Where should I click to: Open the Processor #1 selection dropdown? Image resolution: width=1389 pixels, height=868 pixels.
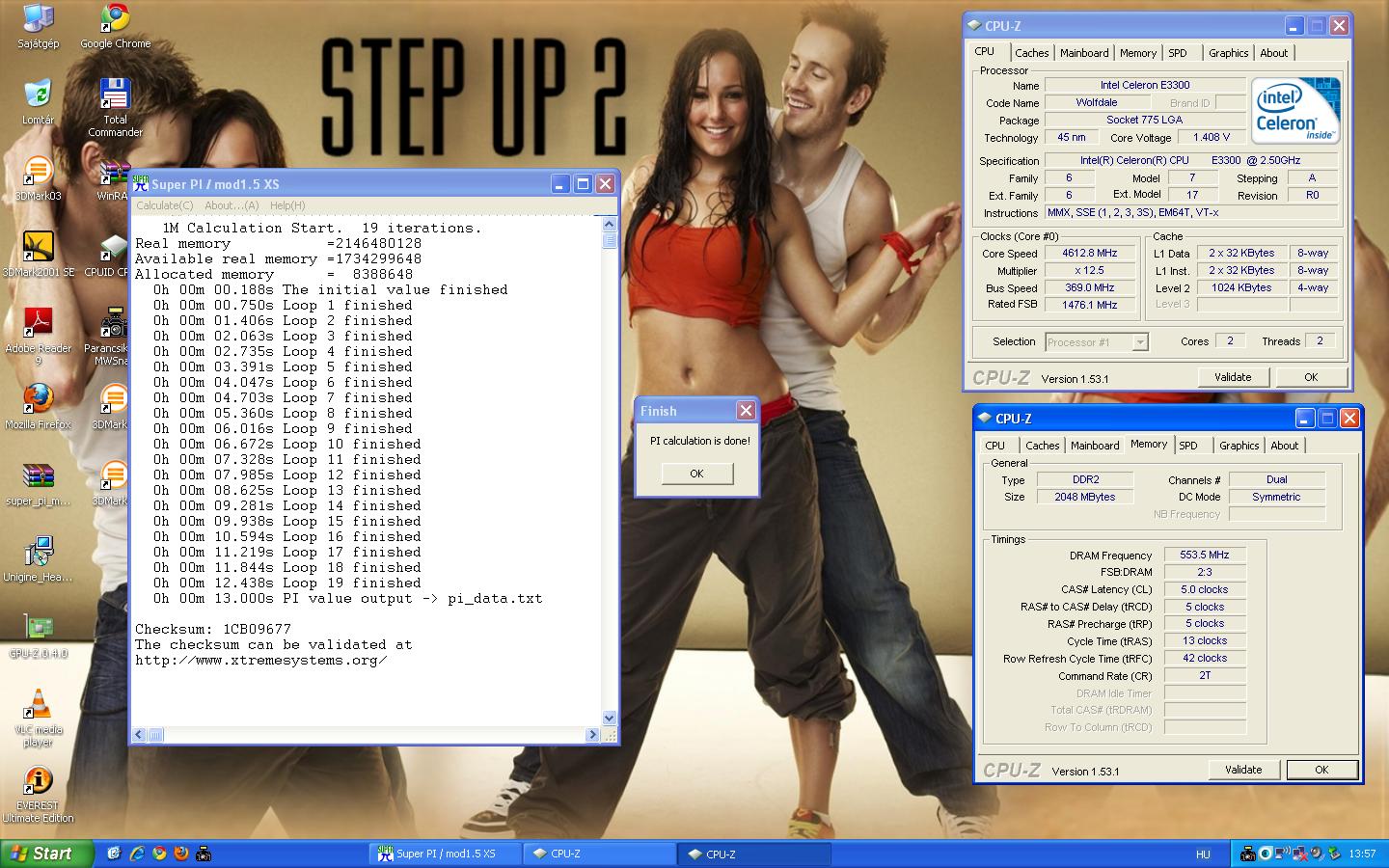coord(1097,342)
